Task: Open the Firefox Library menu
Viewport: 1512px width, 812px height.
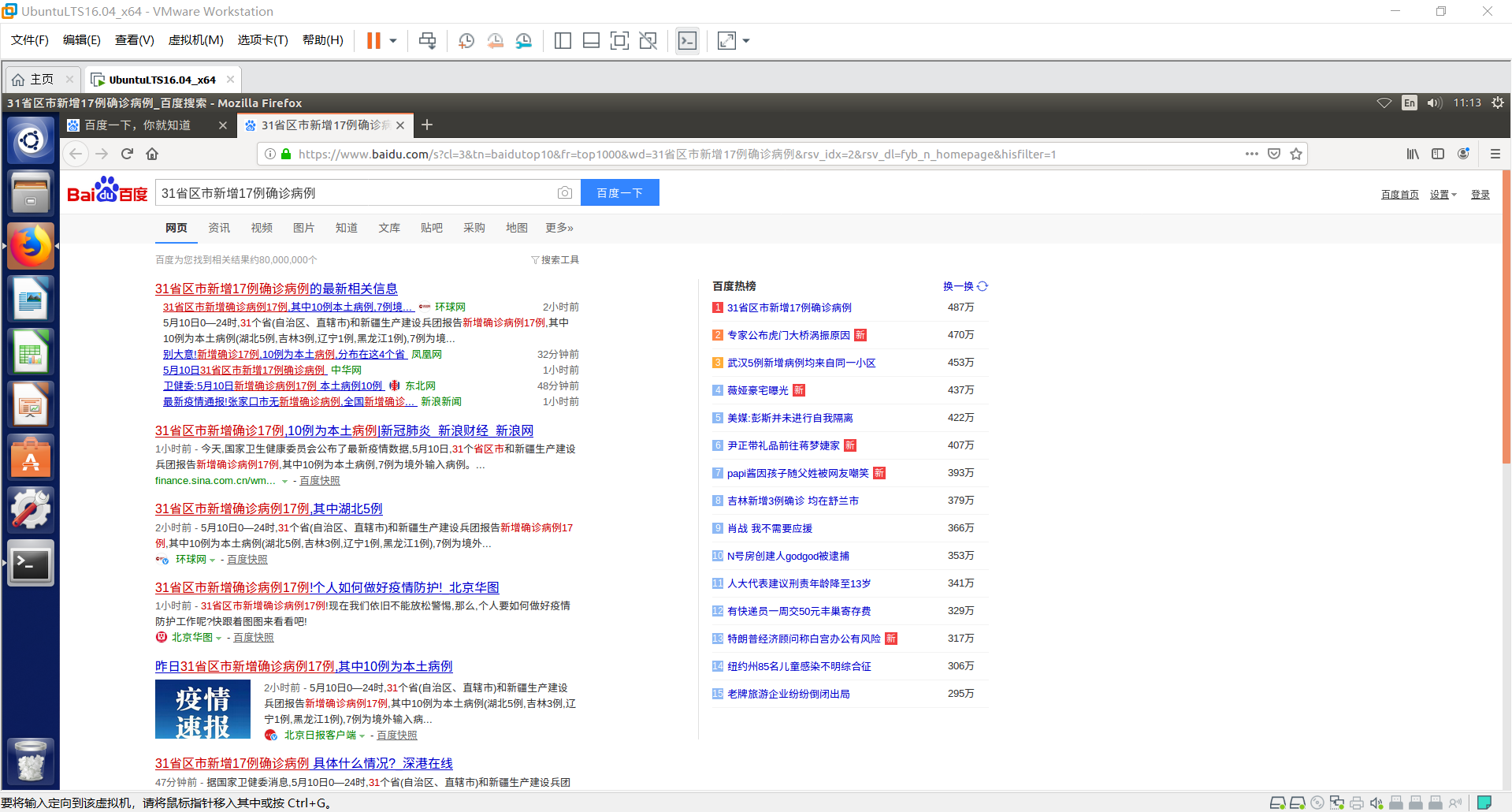Action: [x=1412, y=154]
